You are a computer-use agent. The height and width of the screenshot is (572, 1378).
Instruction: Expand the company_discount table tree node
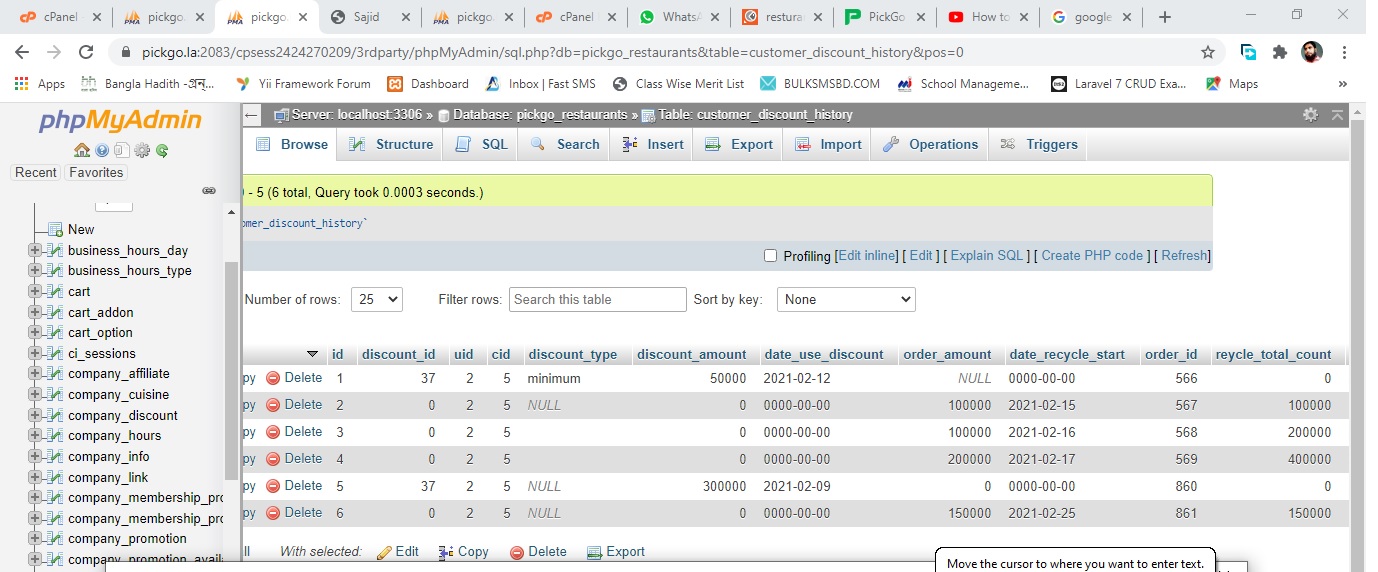pyautogui.click(x=35, y=415)
